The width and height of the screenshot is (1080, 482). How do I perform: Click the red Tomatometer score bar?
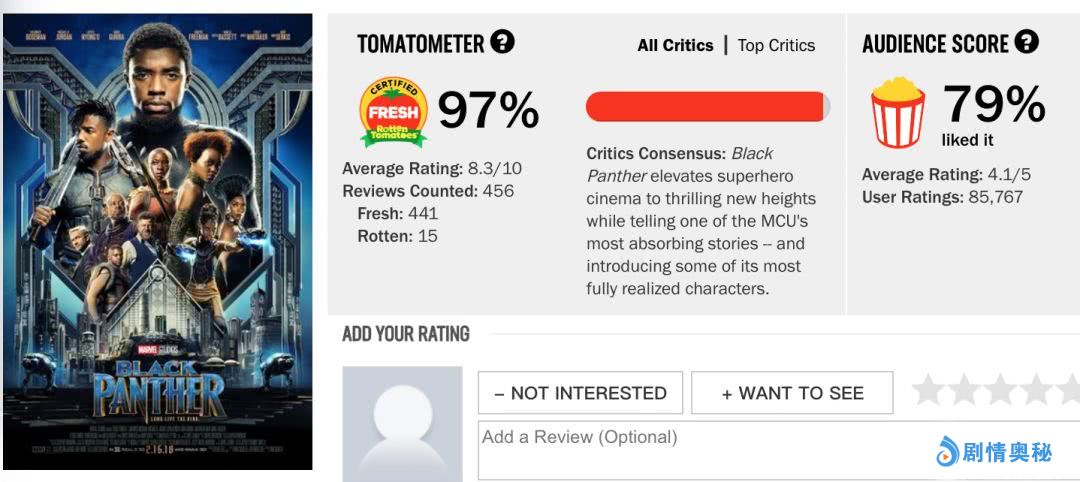[707, 107]
